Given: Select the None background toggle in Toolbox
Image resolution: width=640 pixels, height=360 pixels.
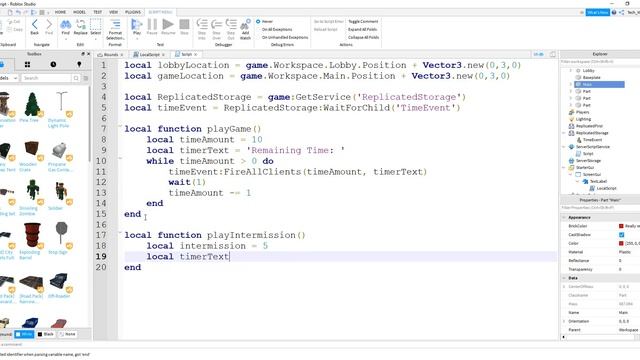Looking at the screenshot, I should click(x=67, y=334).
